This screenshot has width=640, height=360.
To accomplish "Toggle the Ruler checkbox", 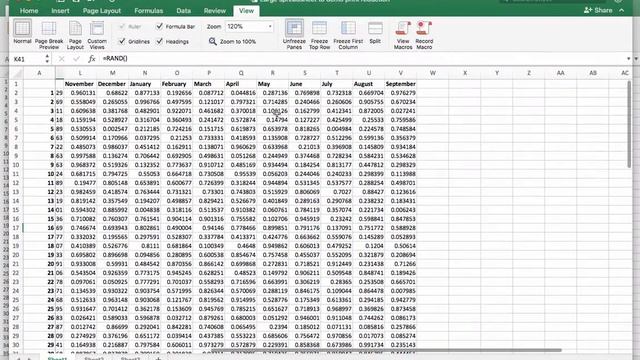I will click(122, 27).
